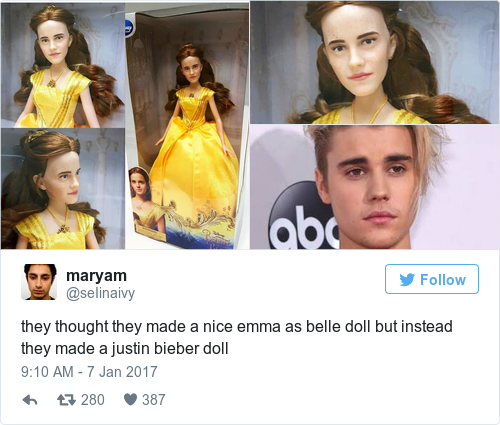Open the @selinaivy handle link
Image resolution: width=500 pixels, height=425 pixels.
point(100,293)
